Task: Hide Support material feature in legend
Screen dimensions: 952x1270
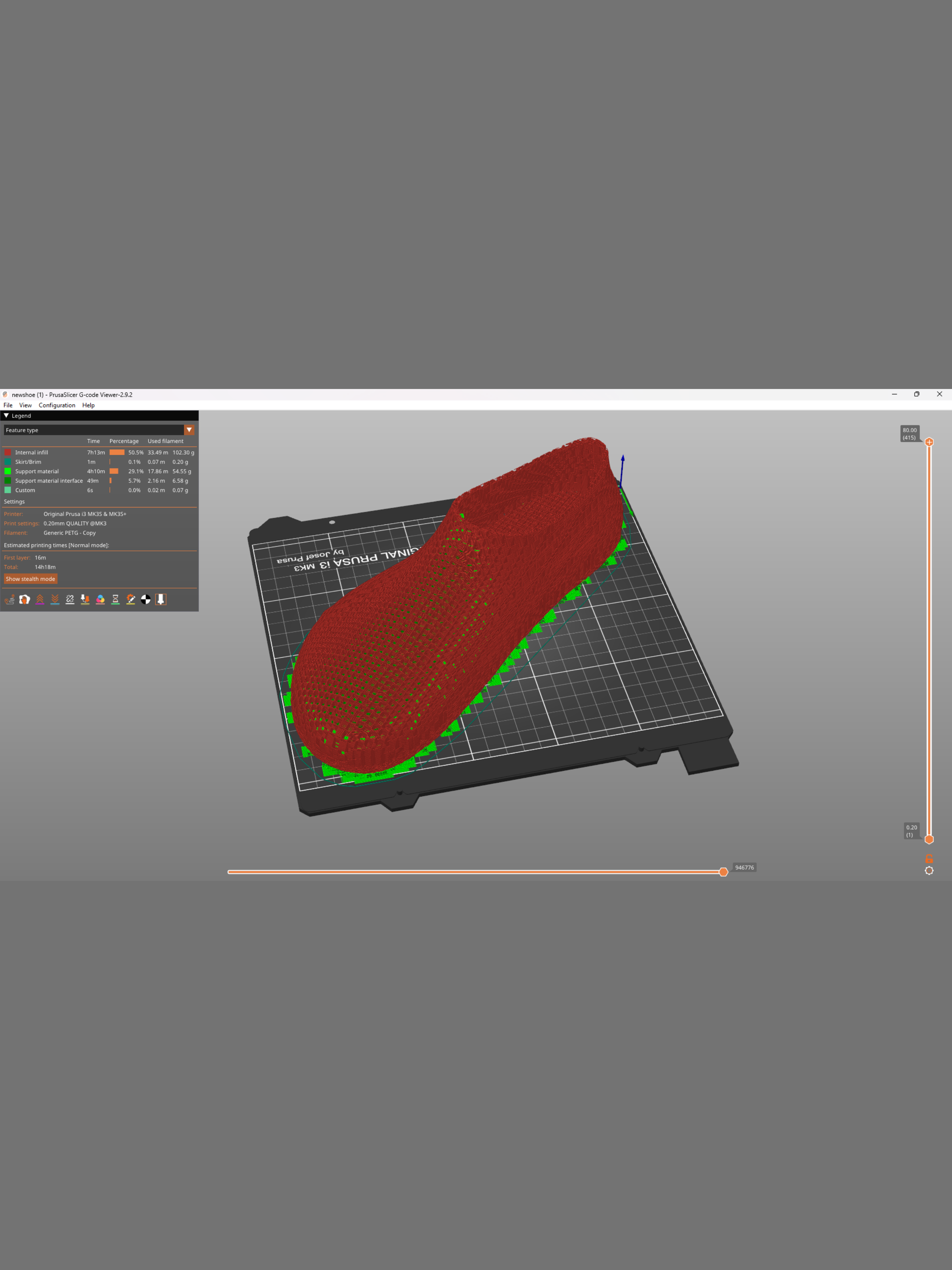Action: click(x=37, y=472)
